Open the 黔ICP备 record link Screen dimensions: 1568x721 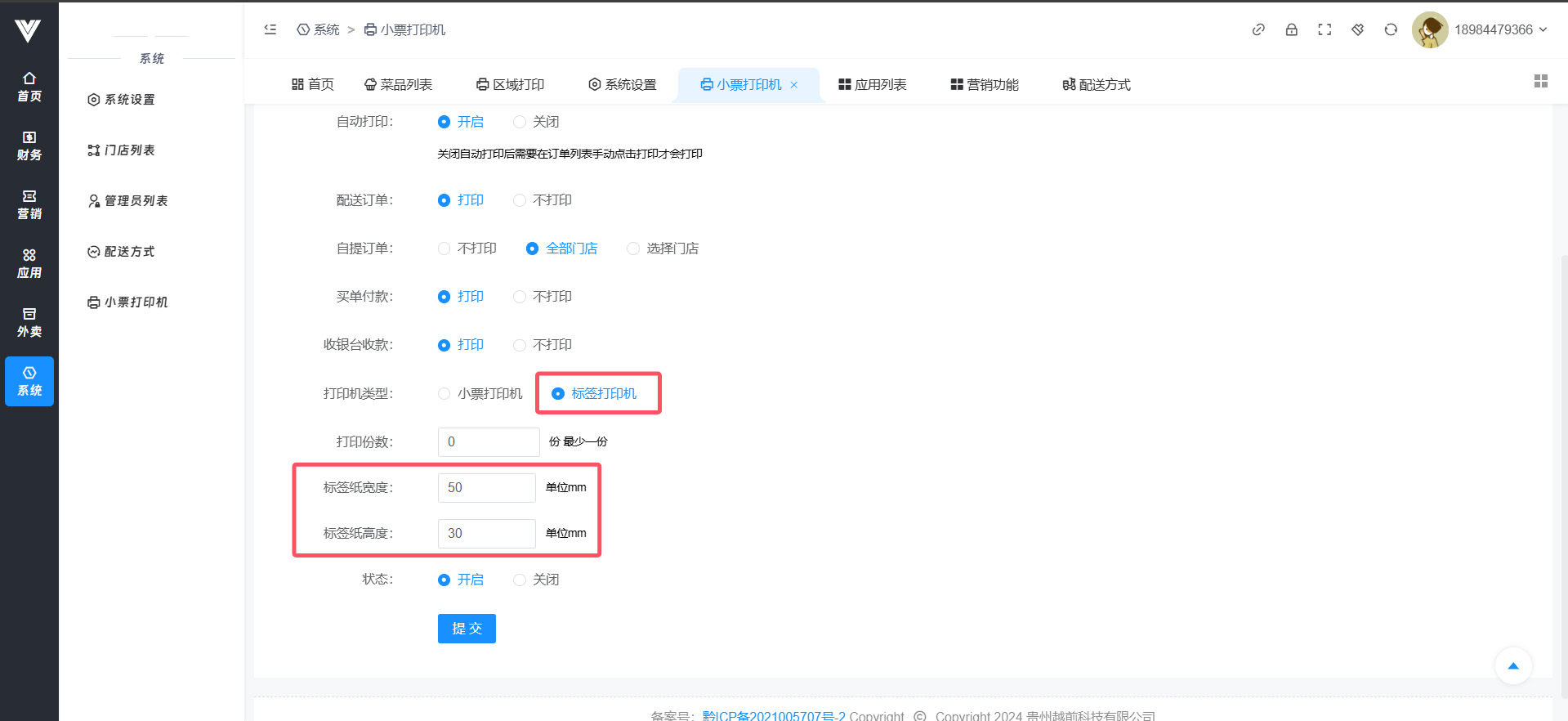click(773, 715)
